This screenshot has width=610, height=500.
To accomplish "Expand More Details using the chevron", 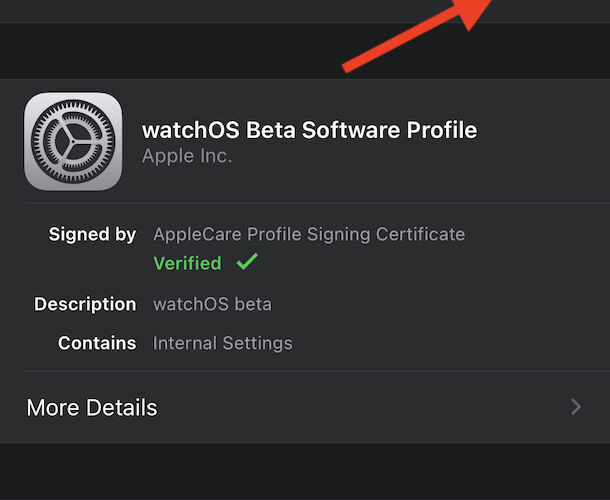I will point(576,407).
